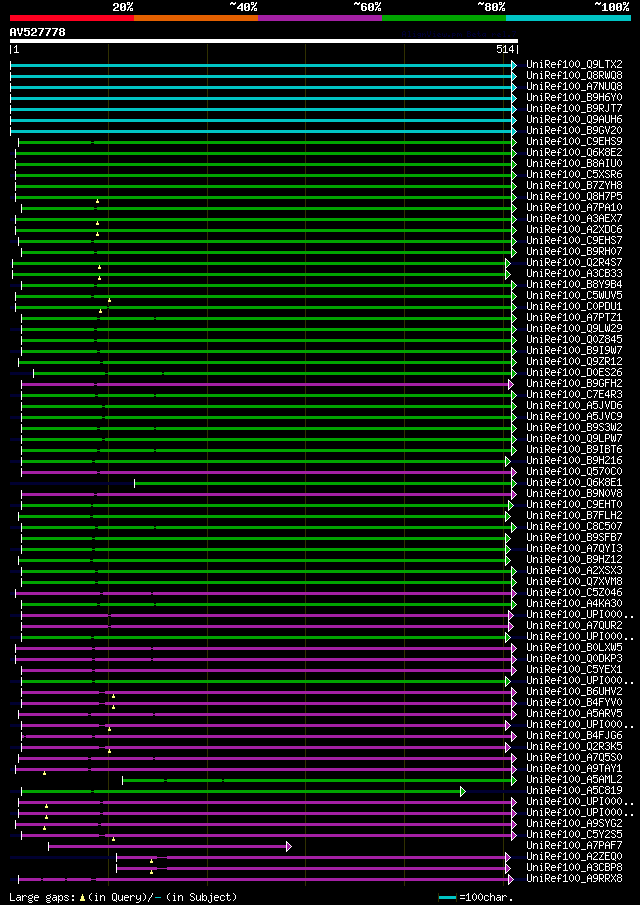Click the yellow gap marker under the A2ZEQ0 bar
Screen dimensions: 640x905
[152, 861]
